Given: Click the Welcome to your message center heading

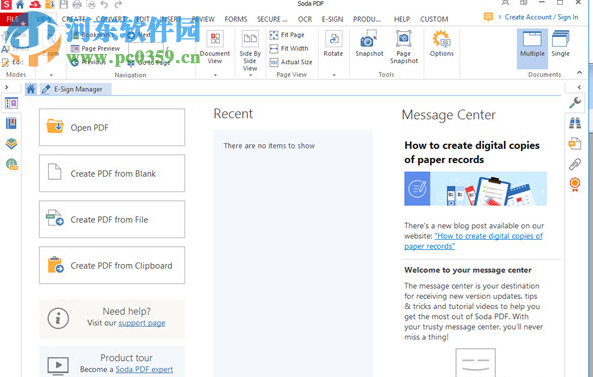Looking at the screenshot, I should [468, 270].
